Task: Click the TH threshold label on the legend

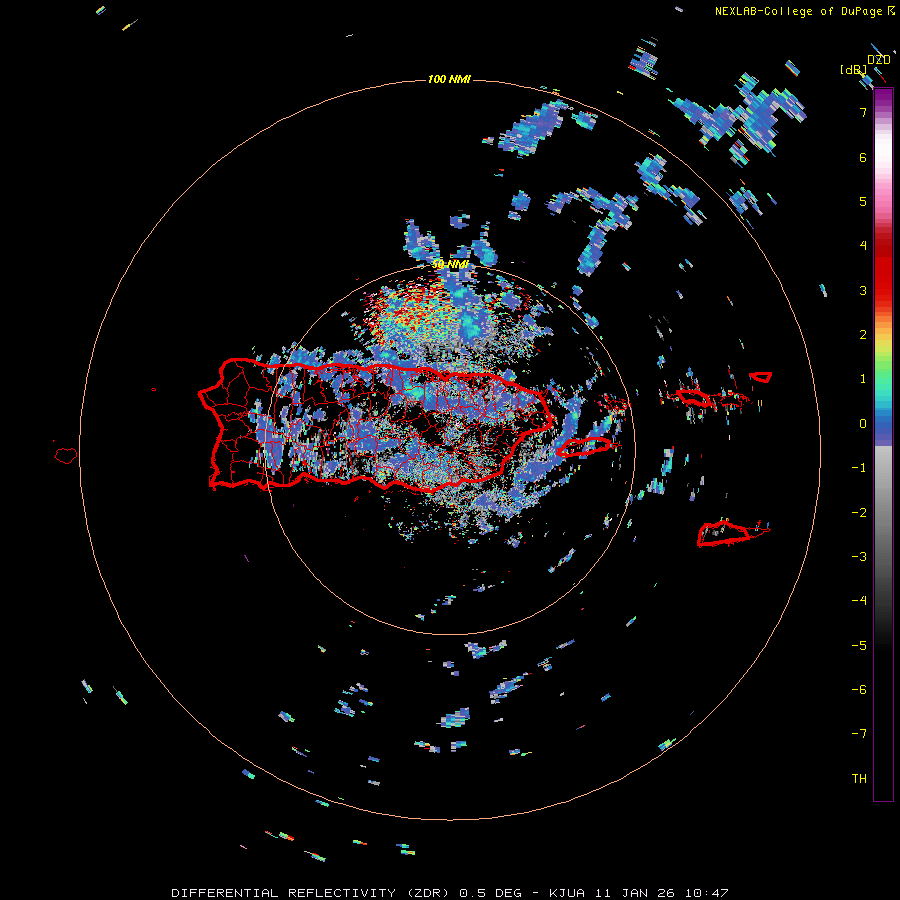Action: [859, 778]
